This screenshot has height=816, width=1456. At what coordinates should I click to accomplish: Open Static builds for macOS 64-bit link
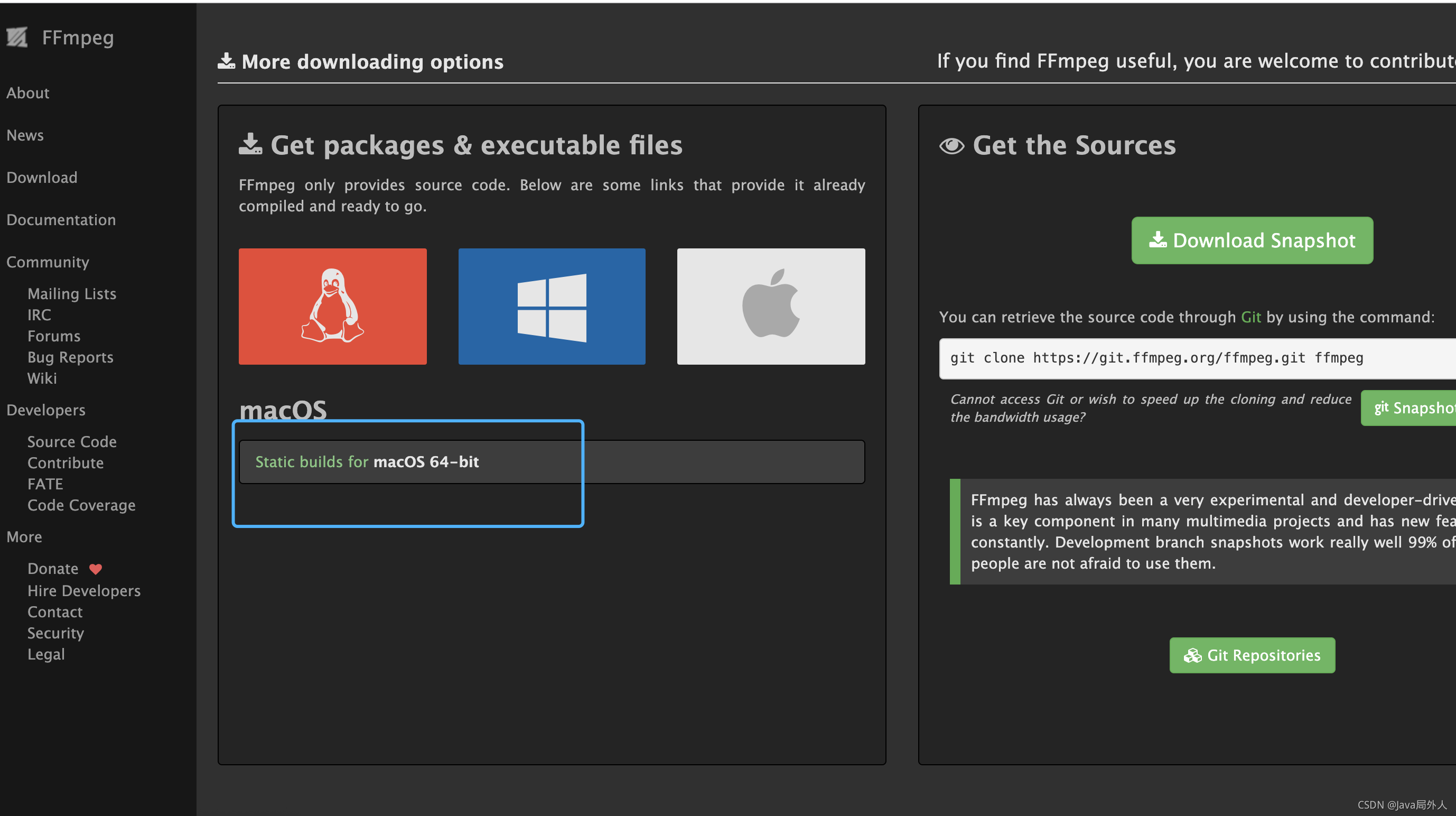pyautogui.click(x=367, y=461)
